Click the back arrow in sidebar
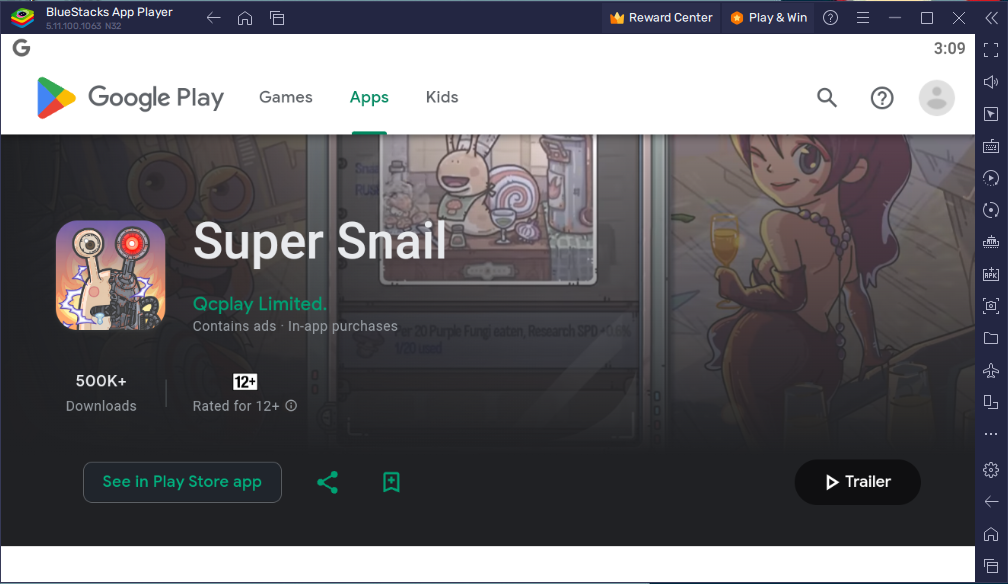The image size is (1008, 584). click(991, 502)
